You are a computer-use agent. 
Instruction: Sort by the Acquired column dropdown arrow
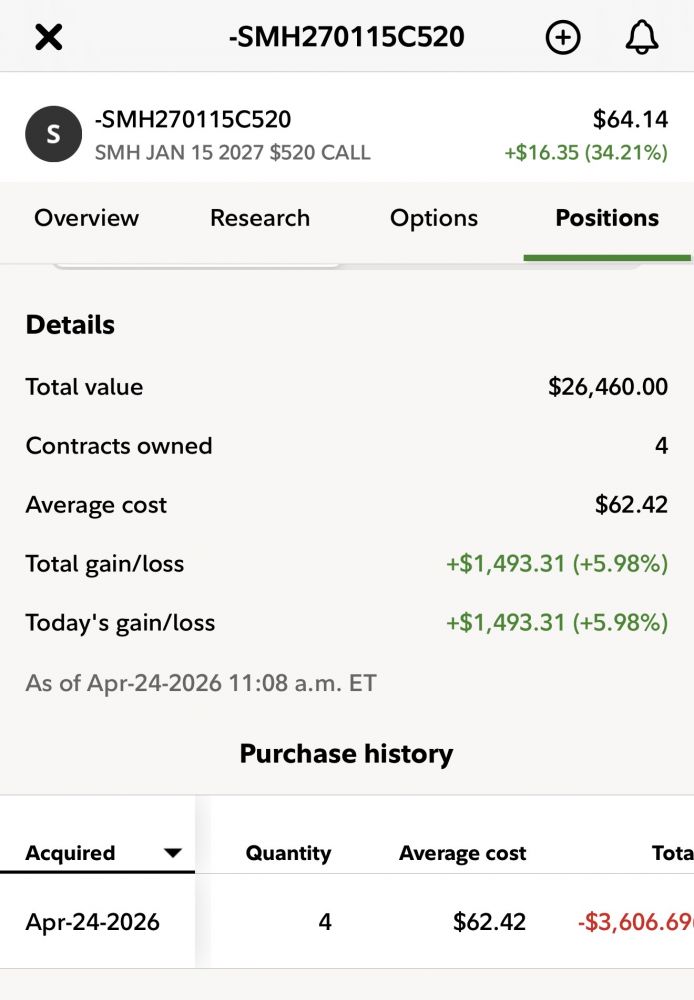(173, 853)
